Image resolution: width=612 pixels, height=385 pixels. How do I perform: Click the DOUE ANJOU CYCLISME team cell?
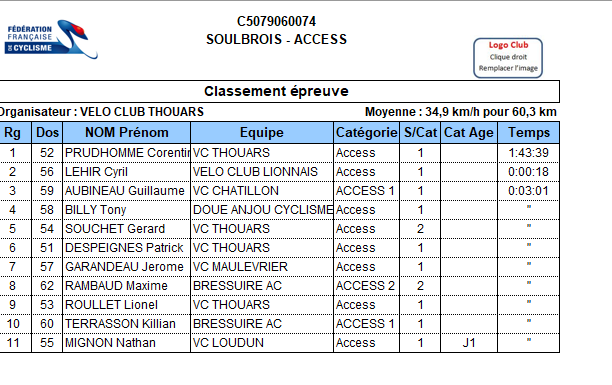click(262, 210)
